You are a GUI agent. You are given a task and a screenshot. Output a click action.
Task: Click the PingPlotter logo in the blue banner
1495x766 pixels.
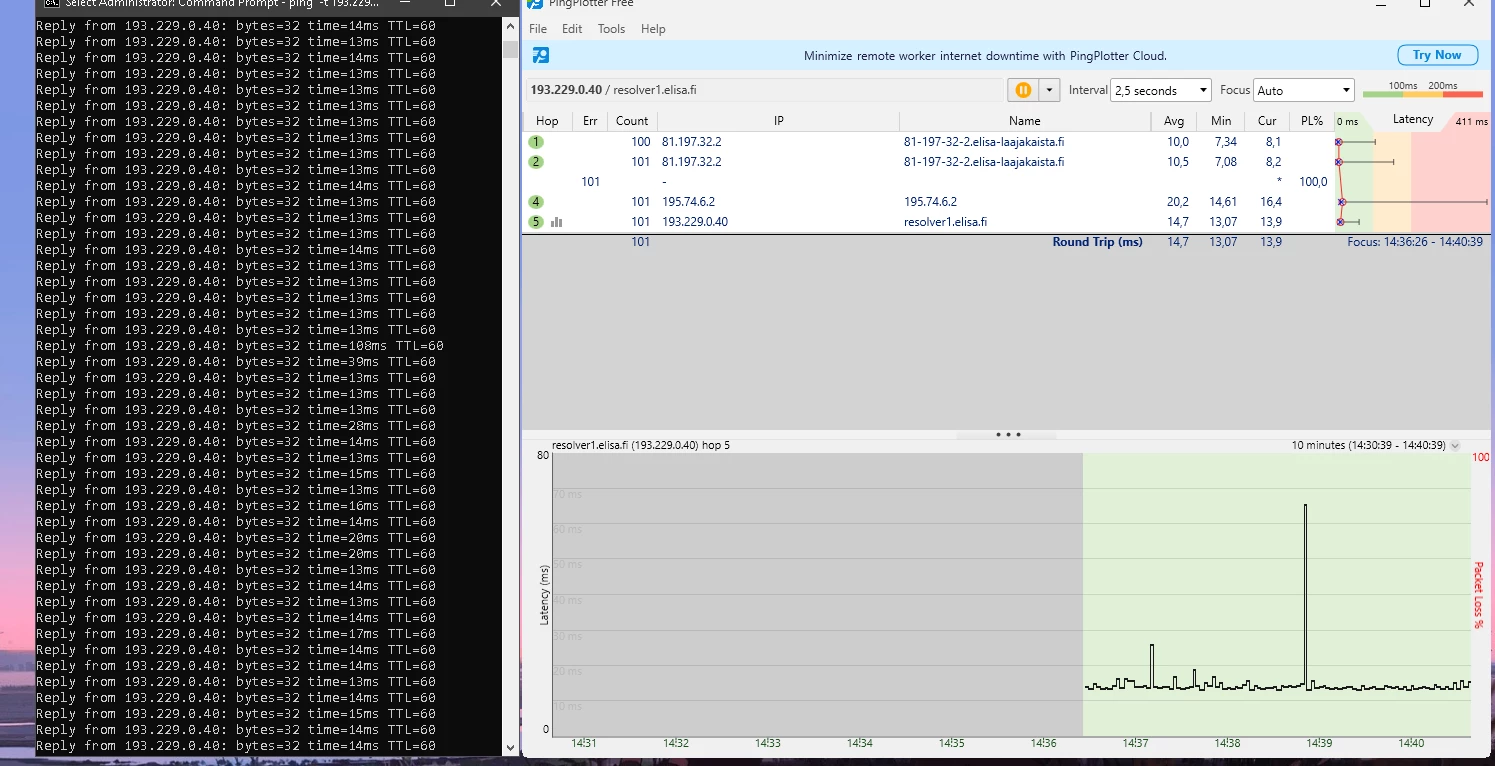541,56
